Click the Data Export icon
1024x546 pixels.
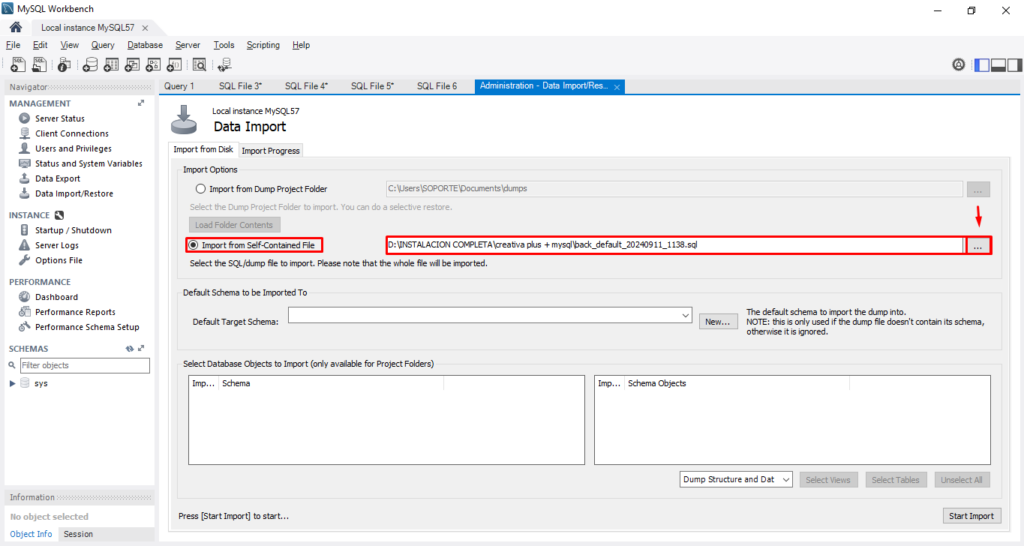[x=24, y=178]
